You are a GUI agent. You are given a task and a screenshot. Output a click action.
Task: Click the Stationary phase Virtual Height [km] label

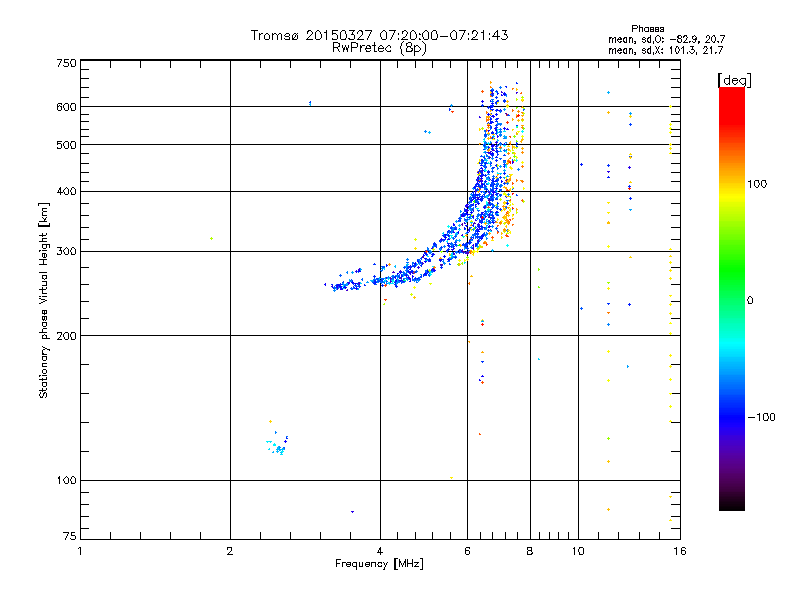click(x=43, y=300)
